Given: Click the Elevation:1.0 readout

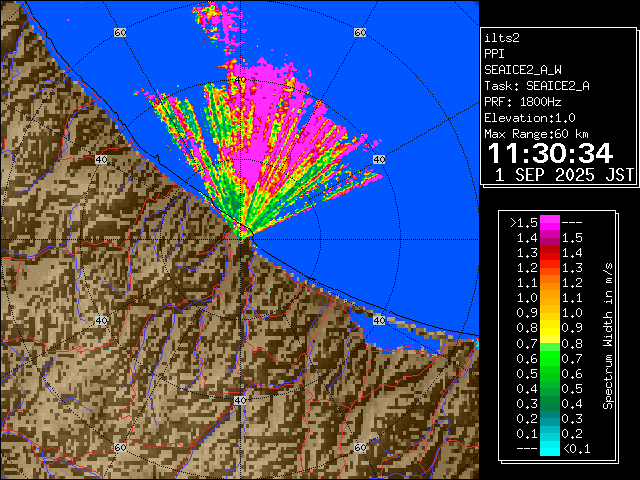Looking at the screenshot, I should click(529, 118).
